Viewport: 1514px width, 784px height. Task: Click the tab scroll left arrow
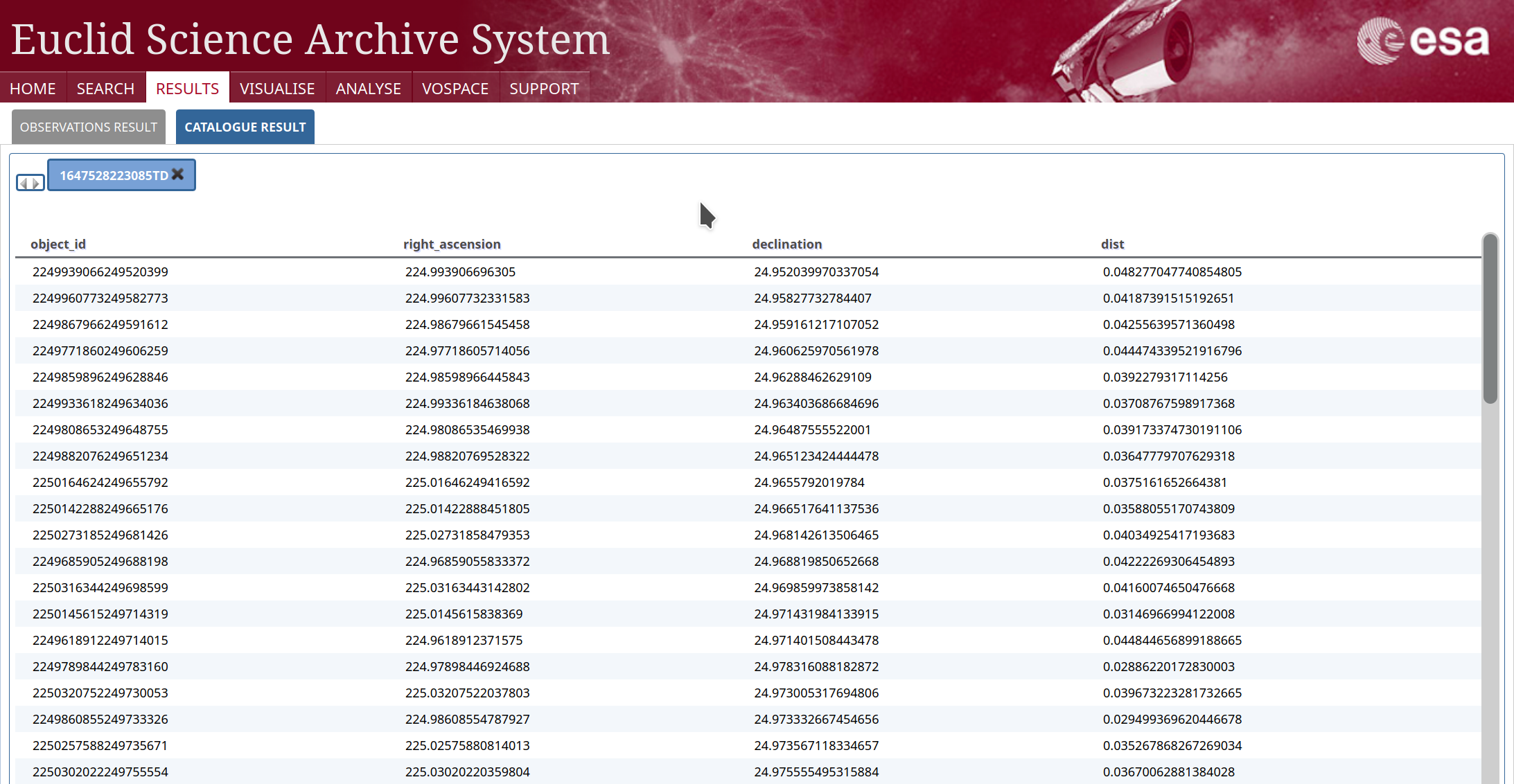tap(24, 184)
